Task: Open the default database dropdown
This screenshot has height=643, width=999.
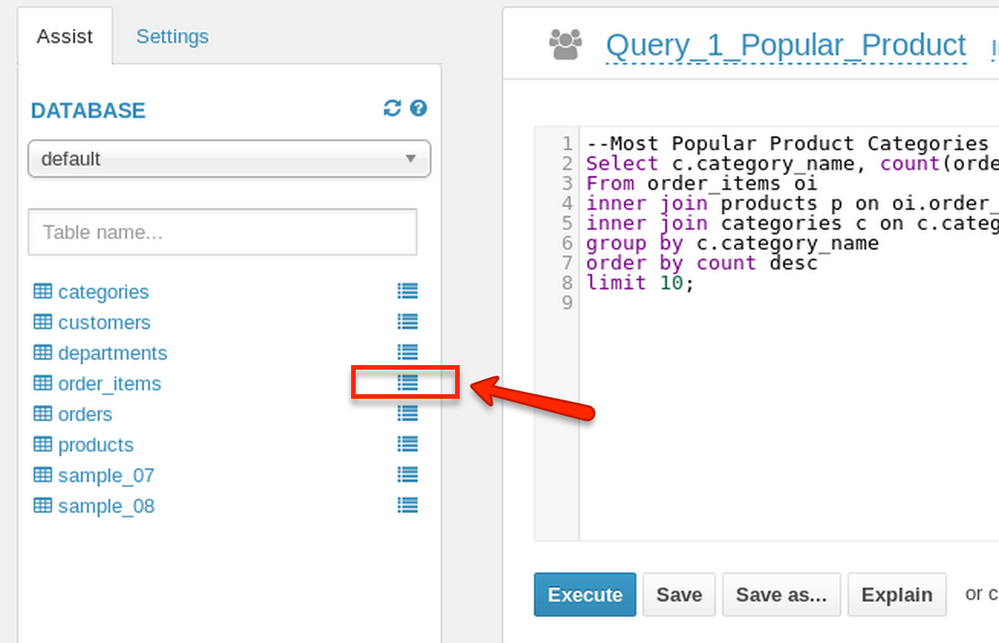Action: coord(229,159)
